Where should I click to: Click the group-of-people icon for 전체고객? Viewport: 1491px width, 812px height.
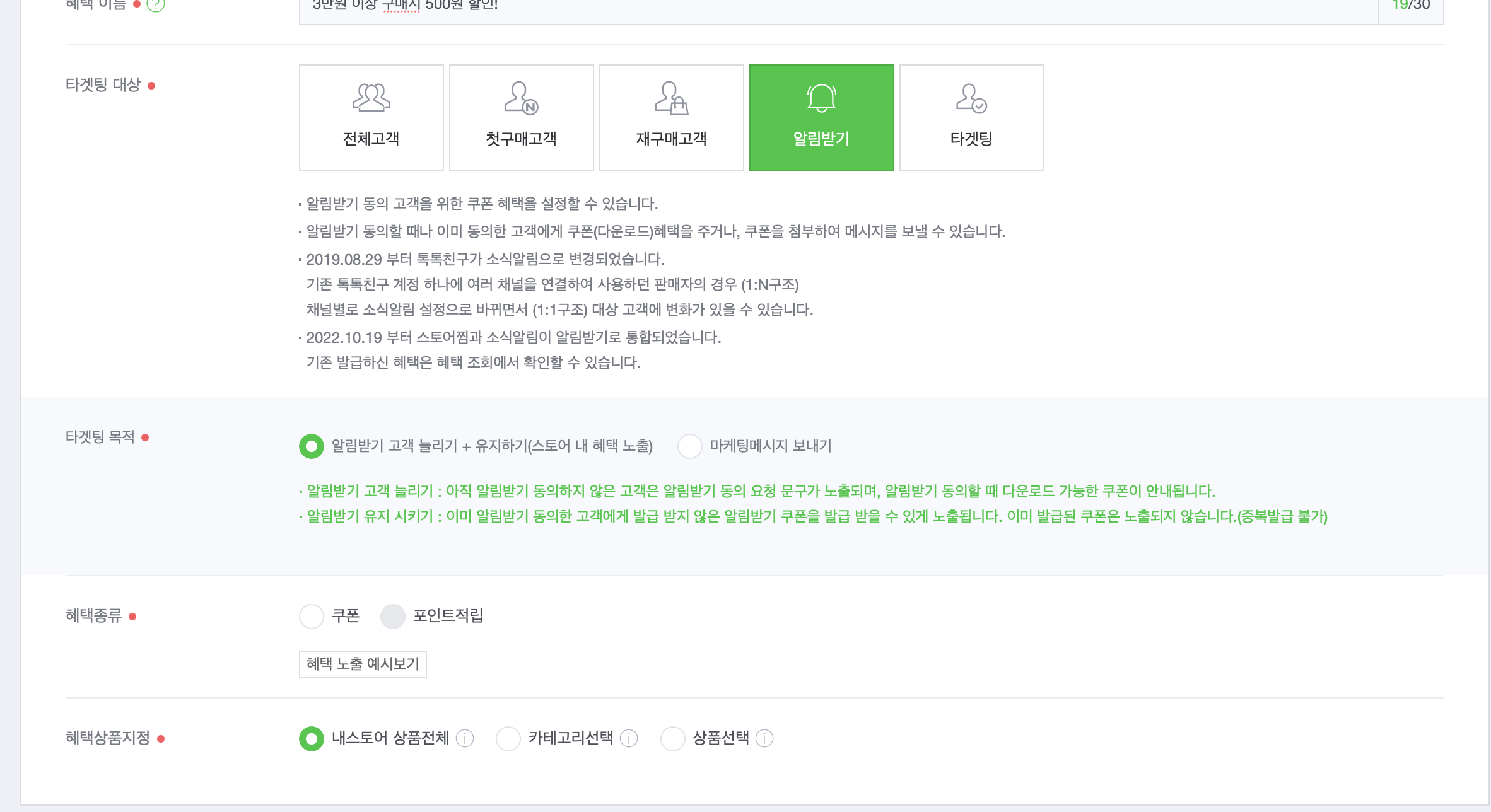(x=371, y=98)
